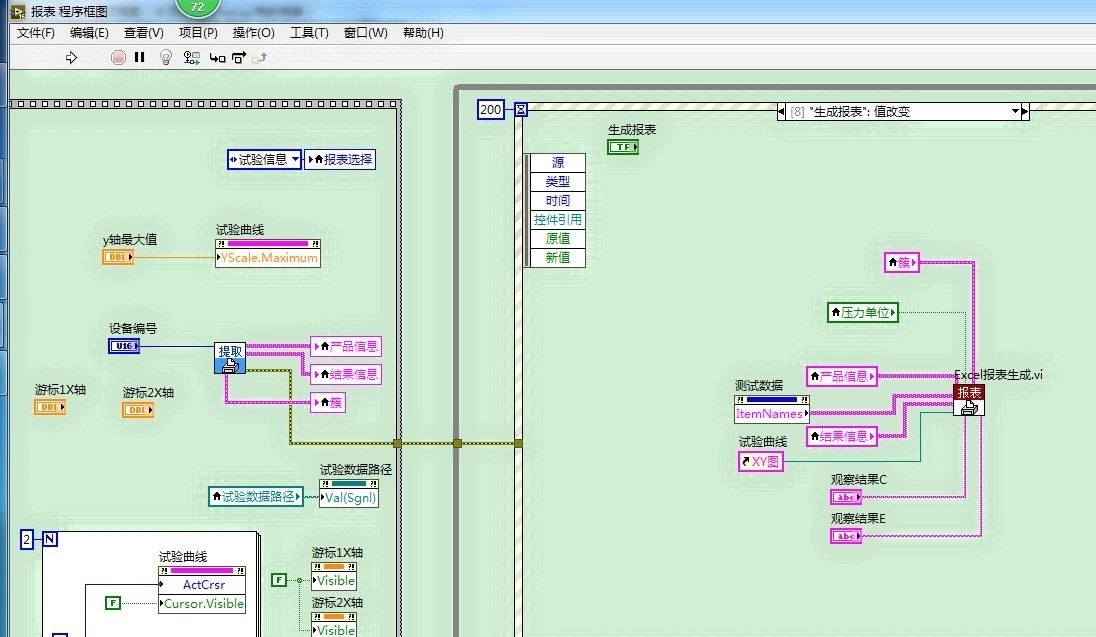The height and width of the screenshot is (637, 1096).
Task: Go to next event case arrow
Action: 1025,111
